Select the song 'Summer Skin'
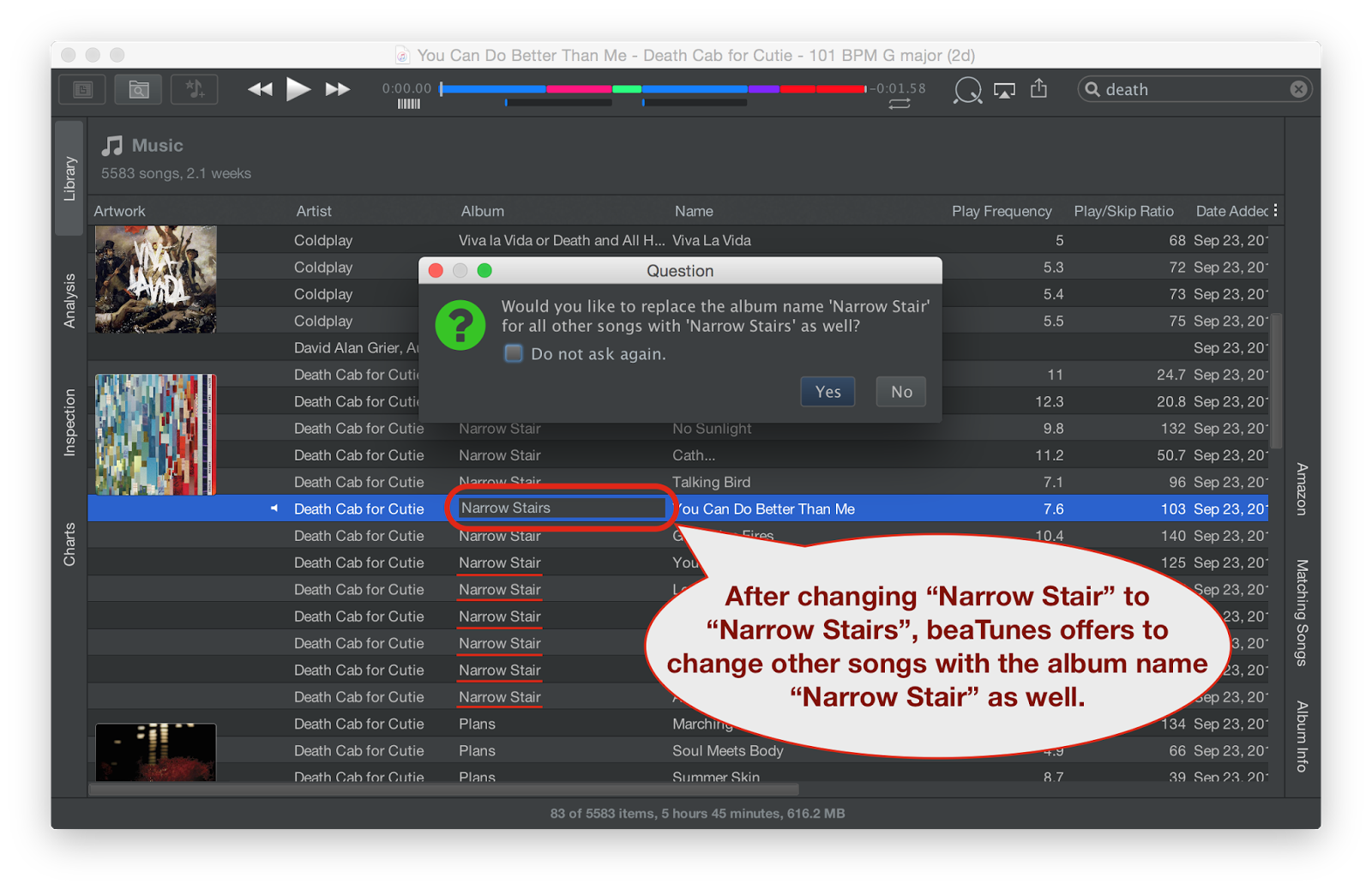The height and width of the screenshot is (890, 1372). [716, 777]
